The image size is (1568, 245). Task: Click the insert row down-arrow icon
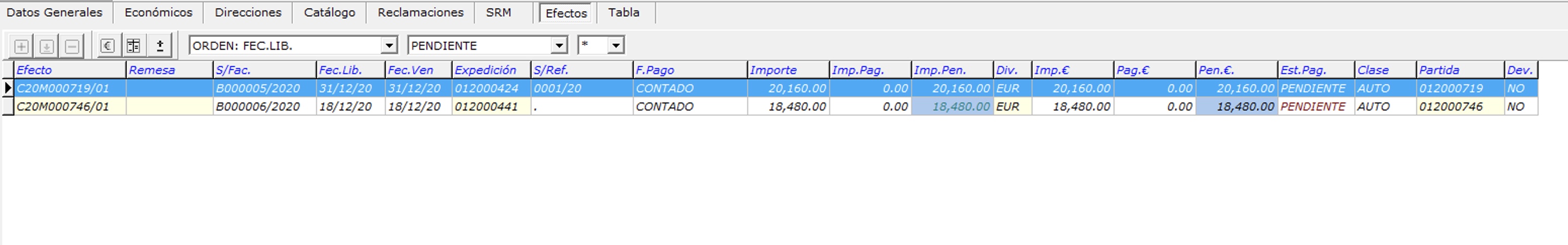tap(47, 47)
